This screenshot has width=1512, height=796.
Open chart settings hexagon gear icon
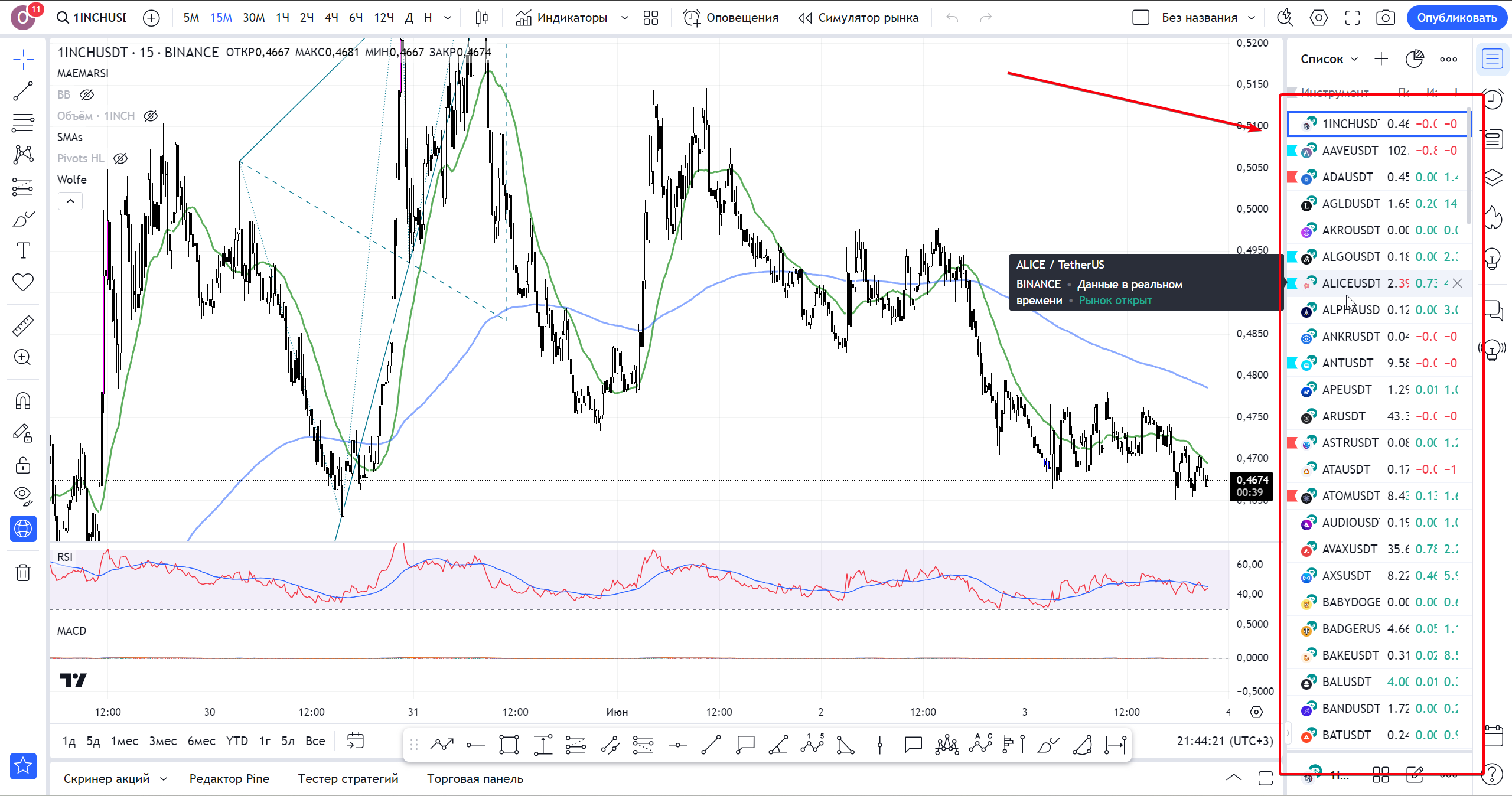[1318, 18]
